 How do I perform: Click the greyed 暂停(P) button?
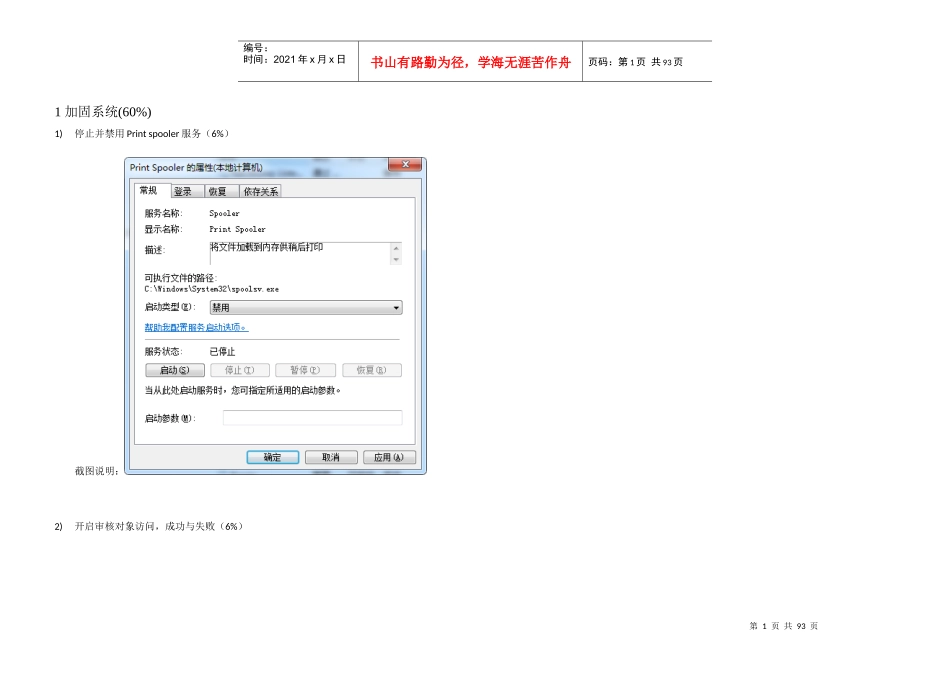[305, 370]
